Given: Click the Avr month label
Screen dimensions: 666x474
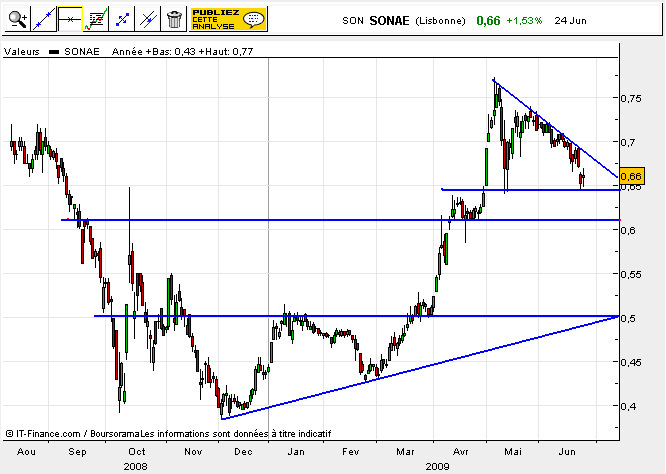Looking at the screenshot, I should (460, 451).
